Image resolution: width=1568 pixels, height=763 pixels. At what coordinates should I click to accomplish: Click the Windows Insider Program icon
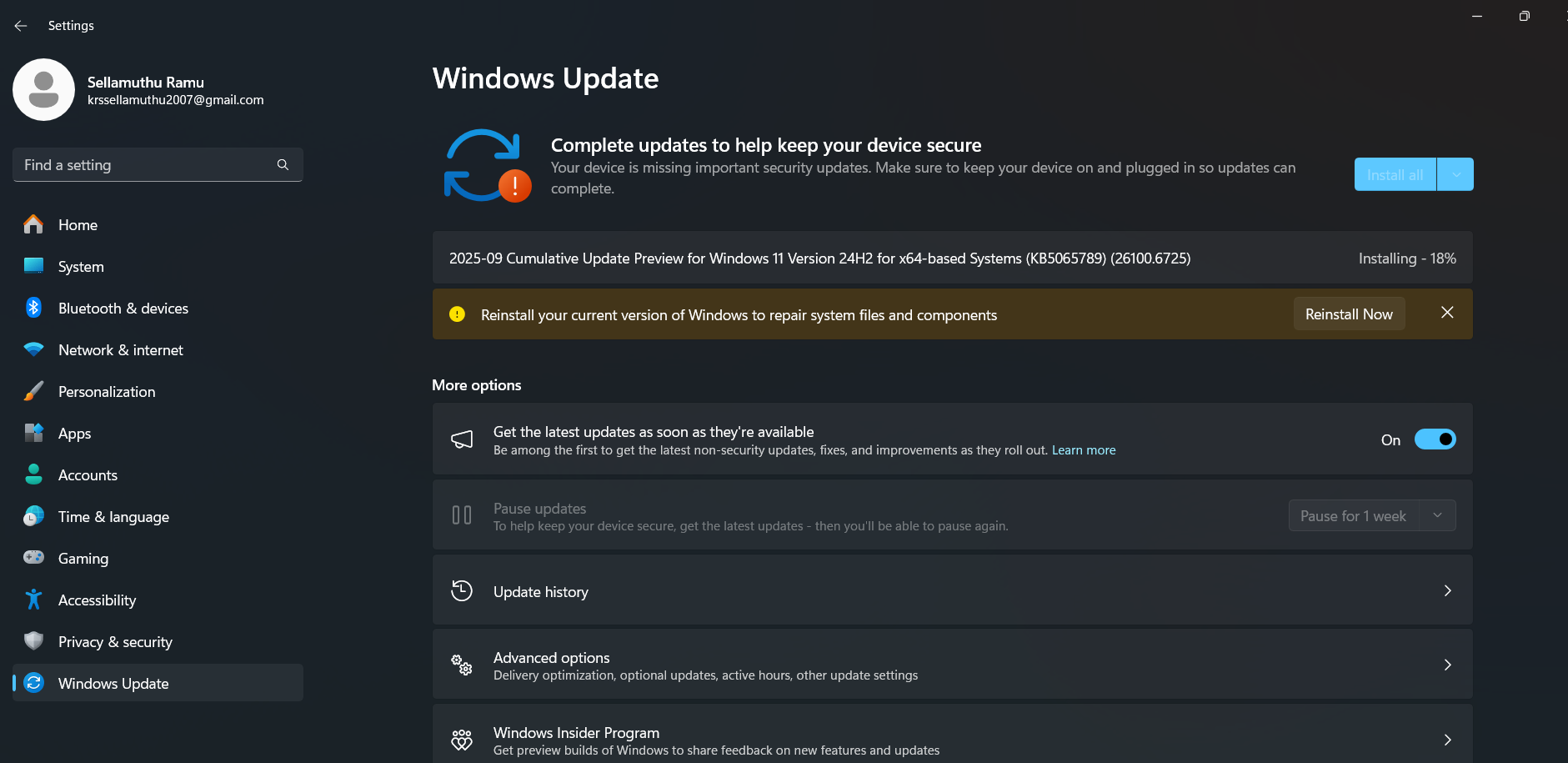click(x=461, y=739)
